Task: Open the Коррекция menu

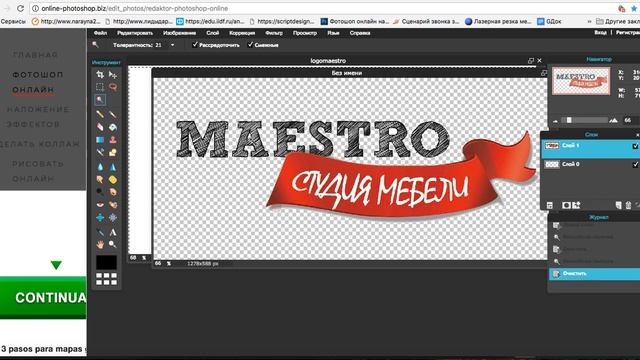Action: click(x=242, y=33)
